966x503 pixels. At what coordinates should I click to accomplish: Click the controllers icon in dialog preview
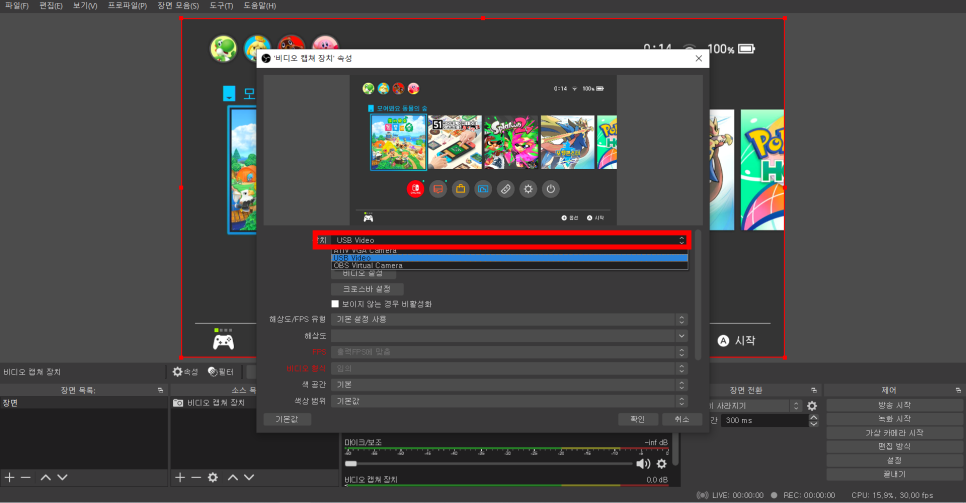(x=505, y=189)
